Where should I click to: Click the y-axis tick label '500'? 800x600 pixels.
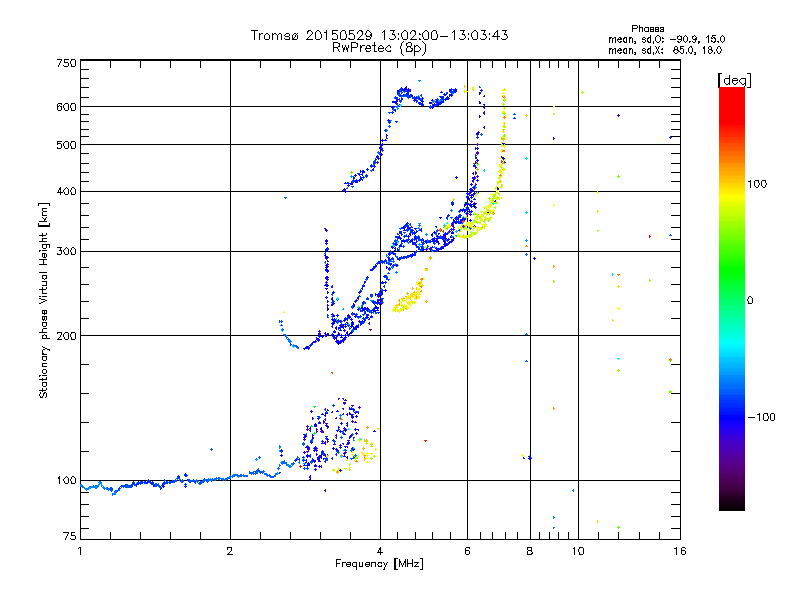tap(67, 145)
